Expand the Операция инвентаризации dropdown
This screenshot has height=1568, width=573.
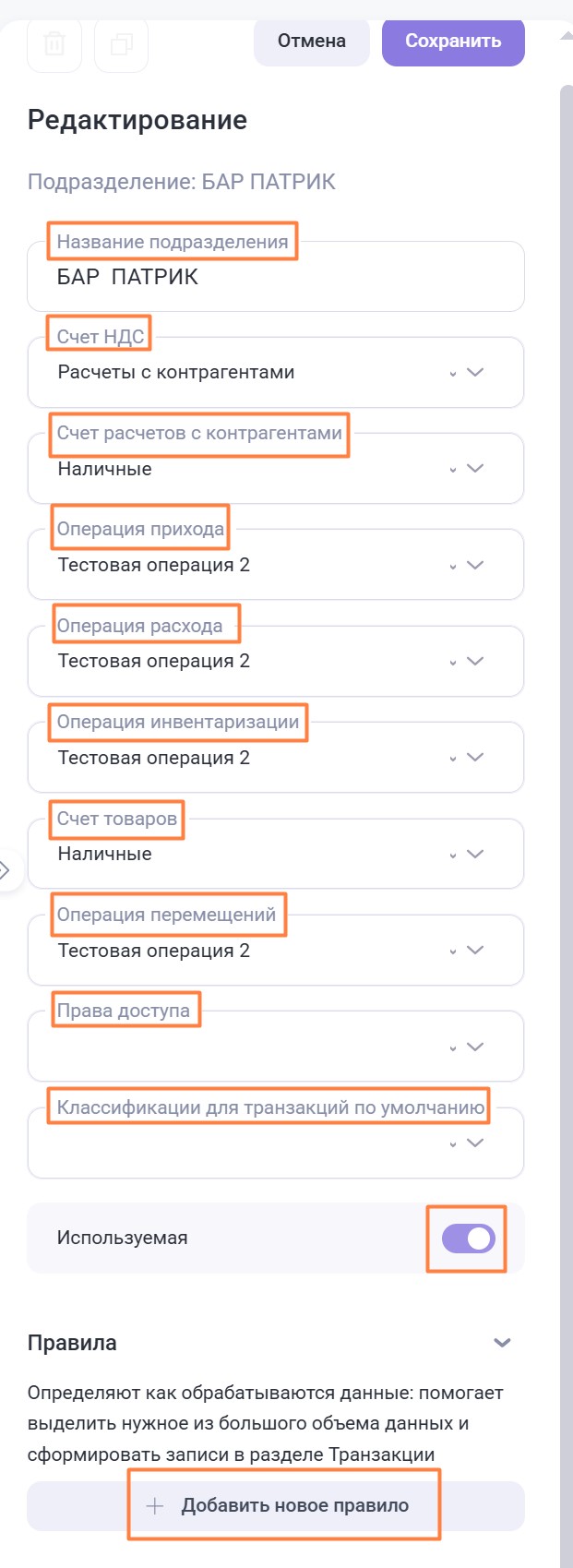tap(474, 758)
